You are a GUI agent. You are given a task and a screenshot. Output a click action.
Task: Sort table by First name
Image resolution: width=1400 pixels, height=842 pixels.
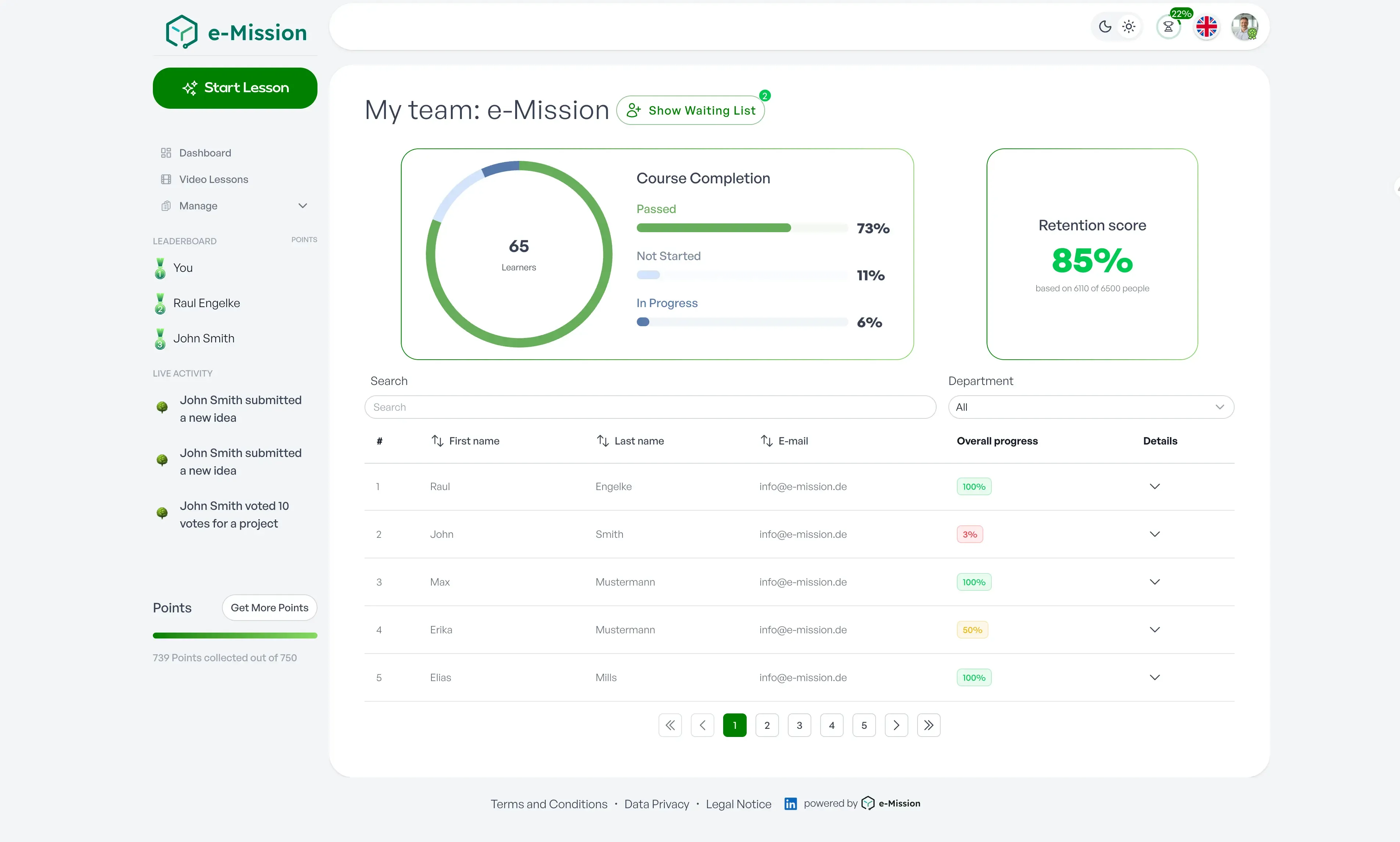click(465, 441)
